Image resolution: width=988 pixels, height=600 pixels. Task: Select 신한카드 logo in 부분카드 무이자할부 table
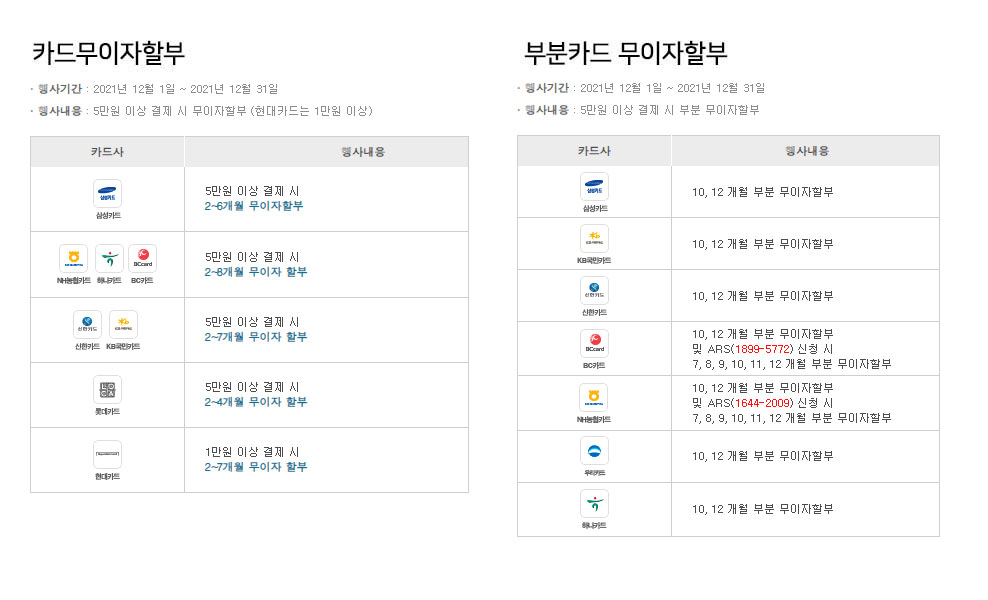[x=594, y=291]
